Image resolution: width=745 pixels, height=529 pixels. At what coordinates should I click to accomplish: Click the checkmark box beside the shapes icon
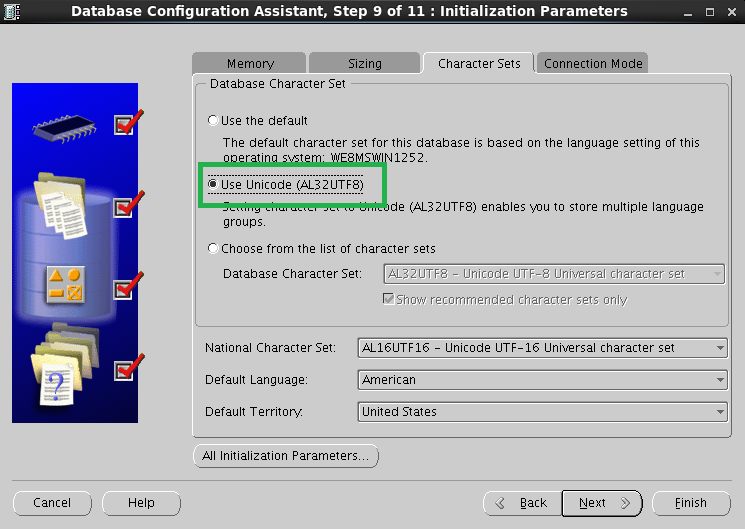coord(124,289)
